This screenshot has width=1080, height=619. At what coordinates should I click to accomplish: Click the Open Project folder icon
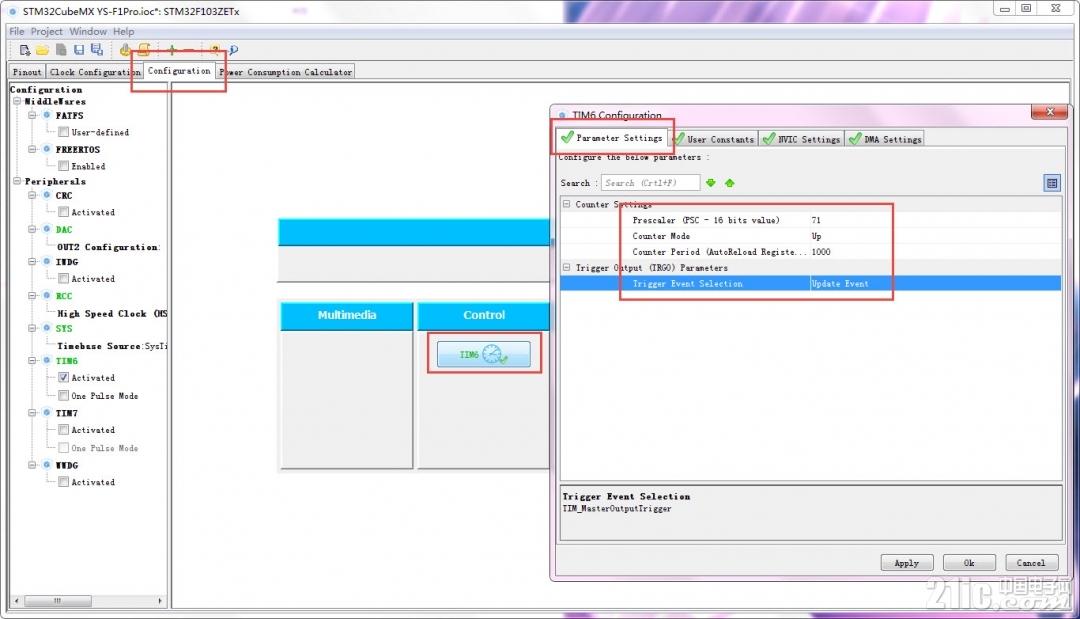coord(43,50)
